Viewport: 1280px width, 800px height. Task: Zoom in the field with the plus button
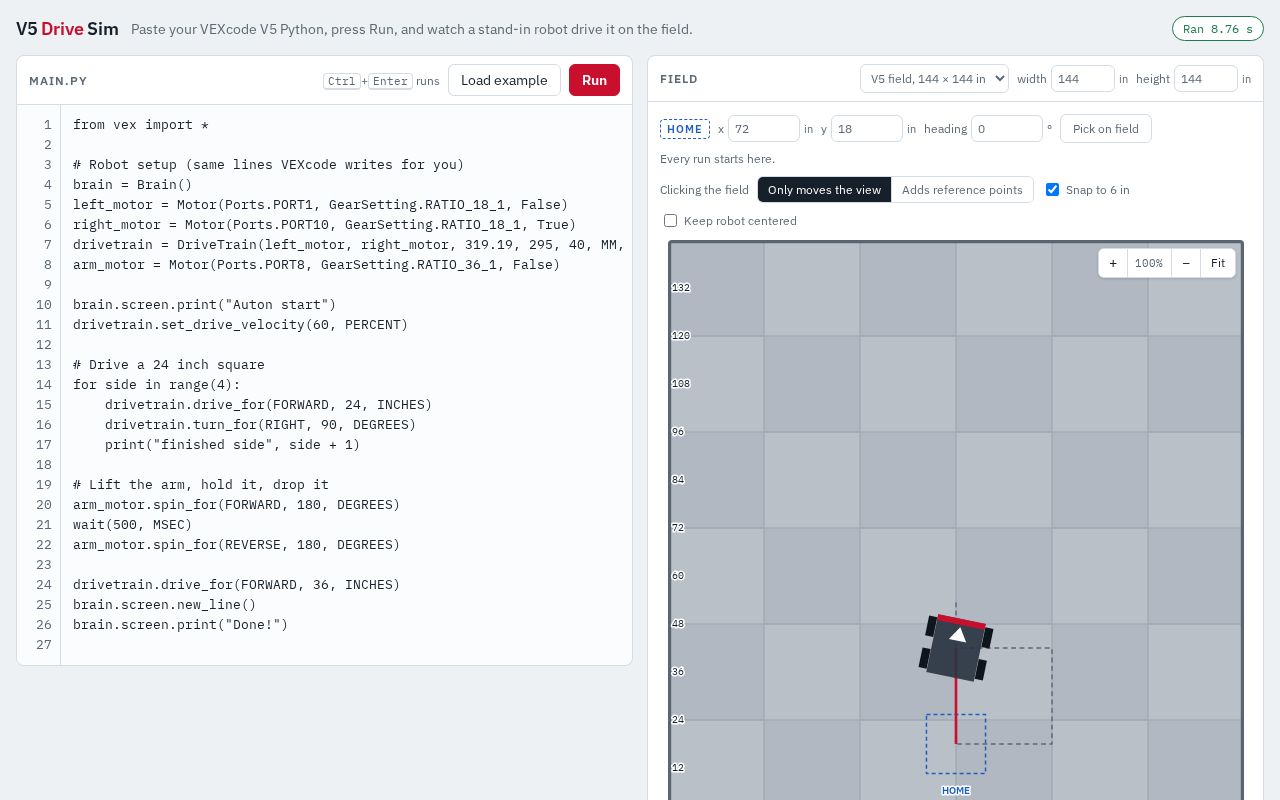1113,263
